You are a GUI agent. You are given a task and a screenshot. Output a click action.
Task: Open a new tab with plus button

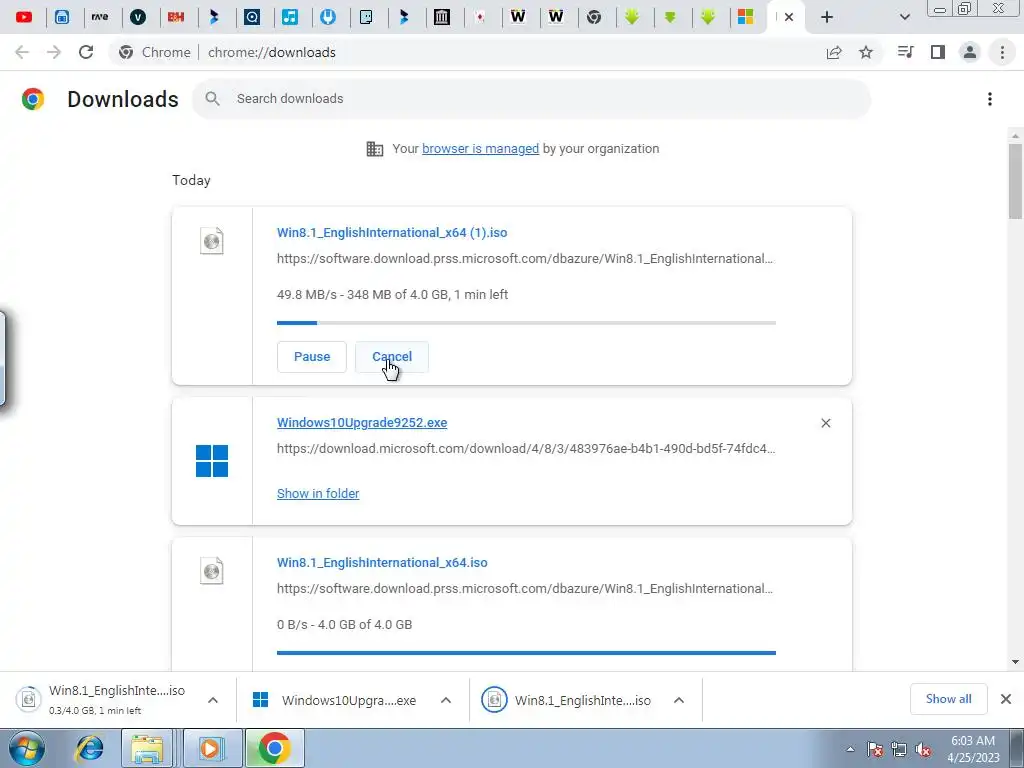point(827,18)
